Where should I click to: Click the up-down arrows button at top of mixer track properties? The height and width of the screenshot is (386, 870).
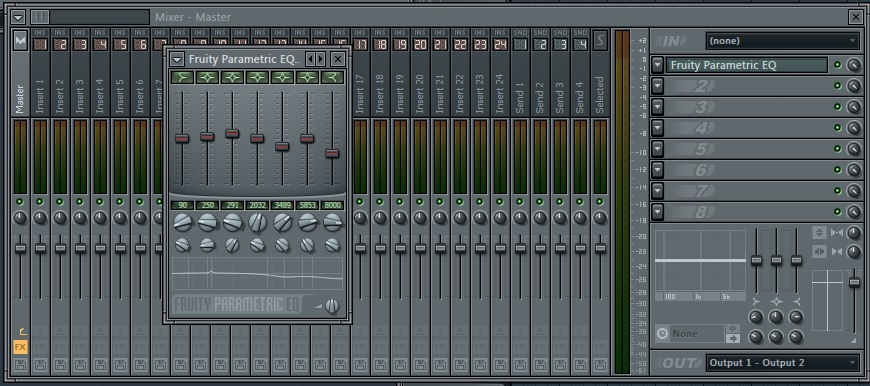pos(820,232)
